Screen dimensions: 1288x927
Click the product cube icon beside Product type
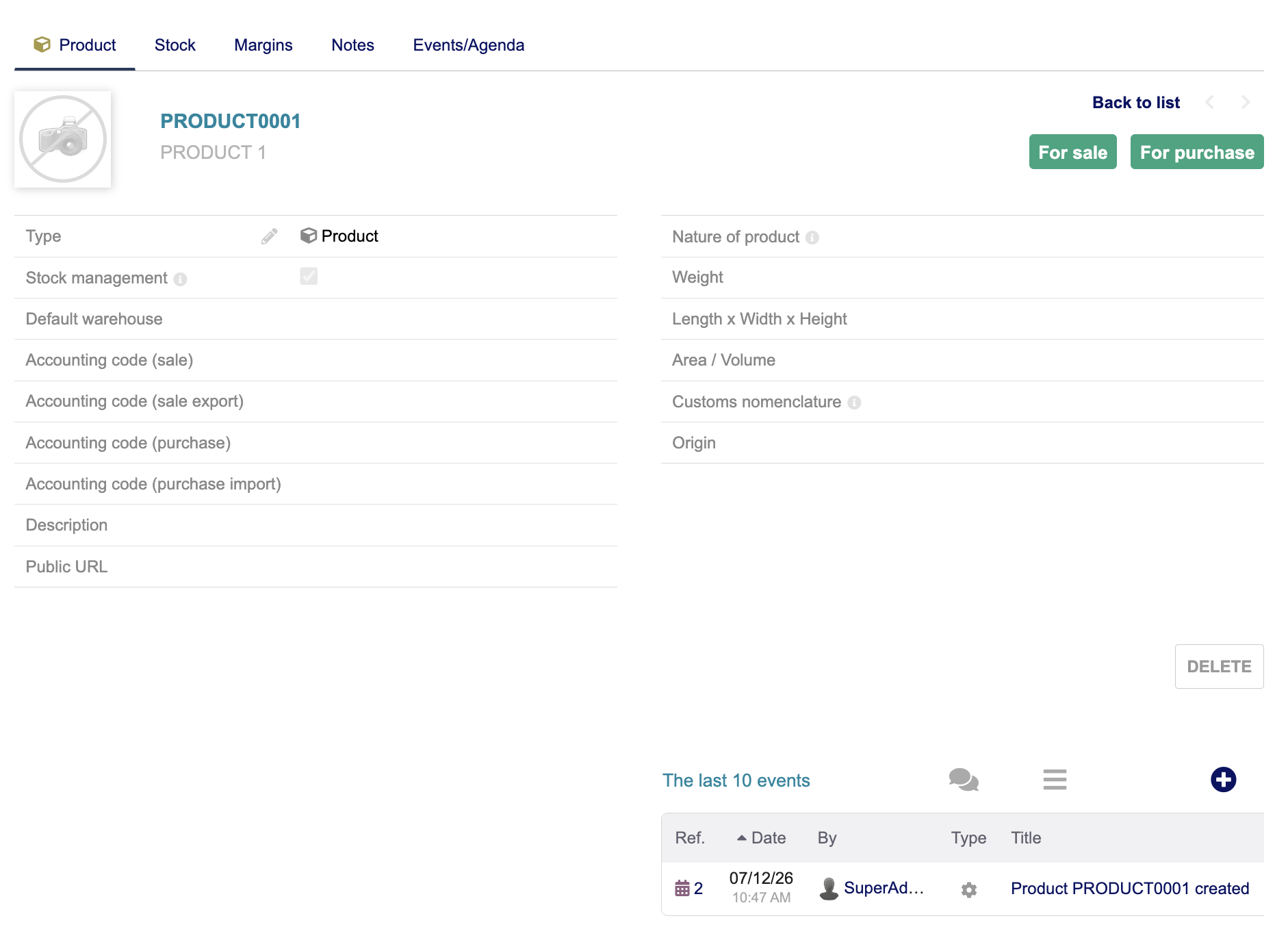pyautogui.click(x=309, y=236)
